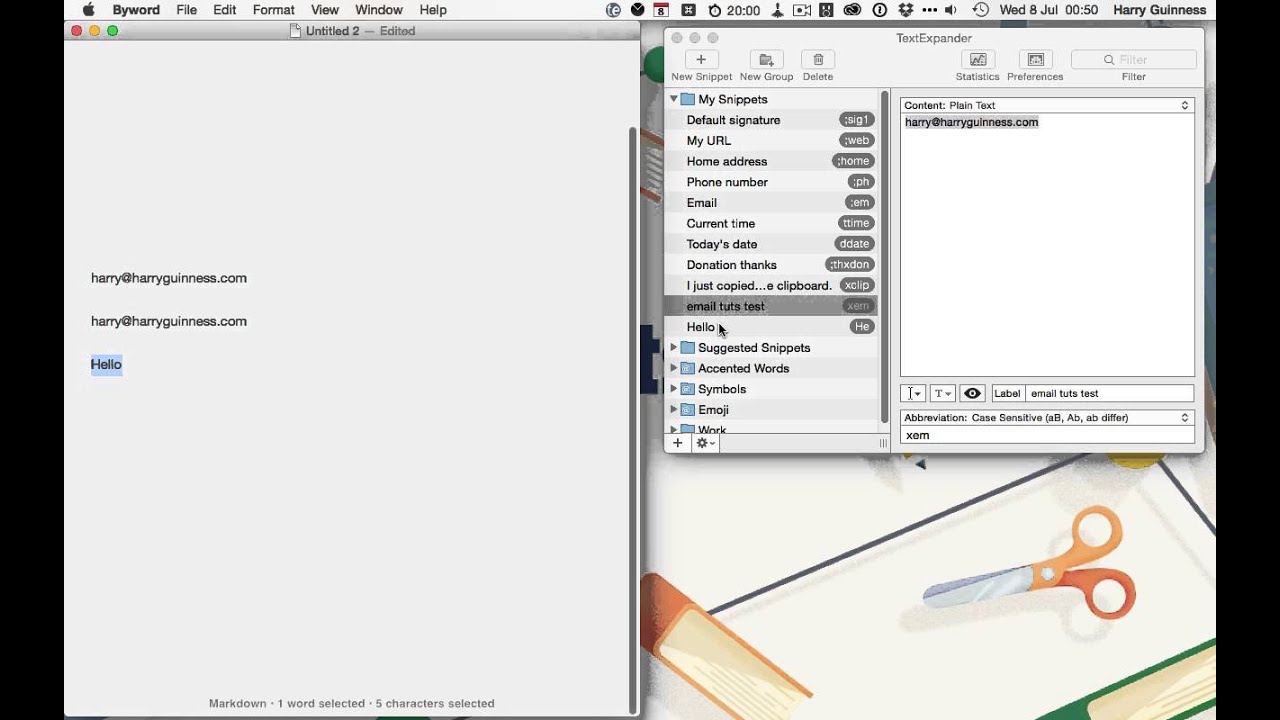
Task: Click the snippet list vertical scrollbar
Action: pos(884,257)
